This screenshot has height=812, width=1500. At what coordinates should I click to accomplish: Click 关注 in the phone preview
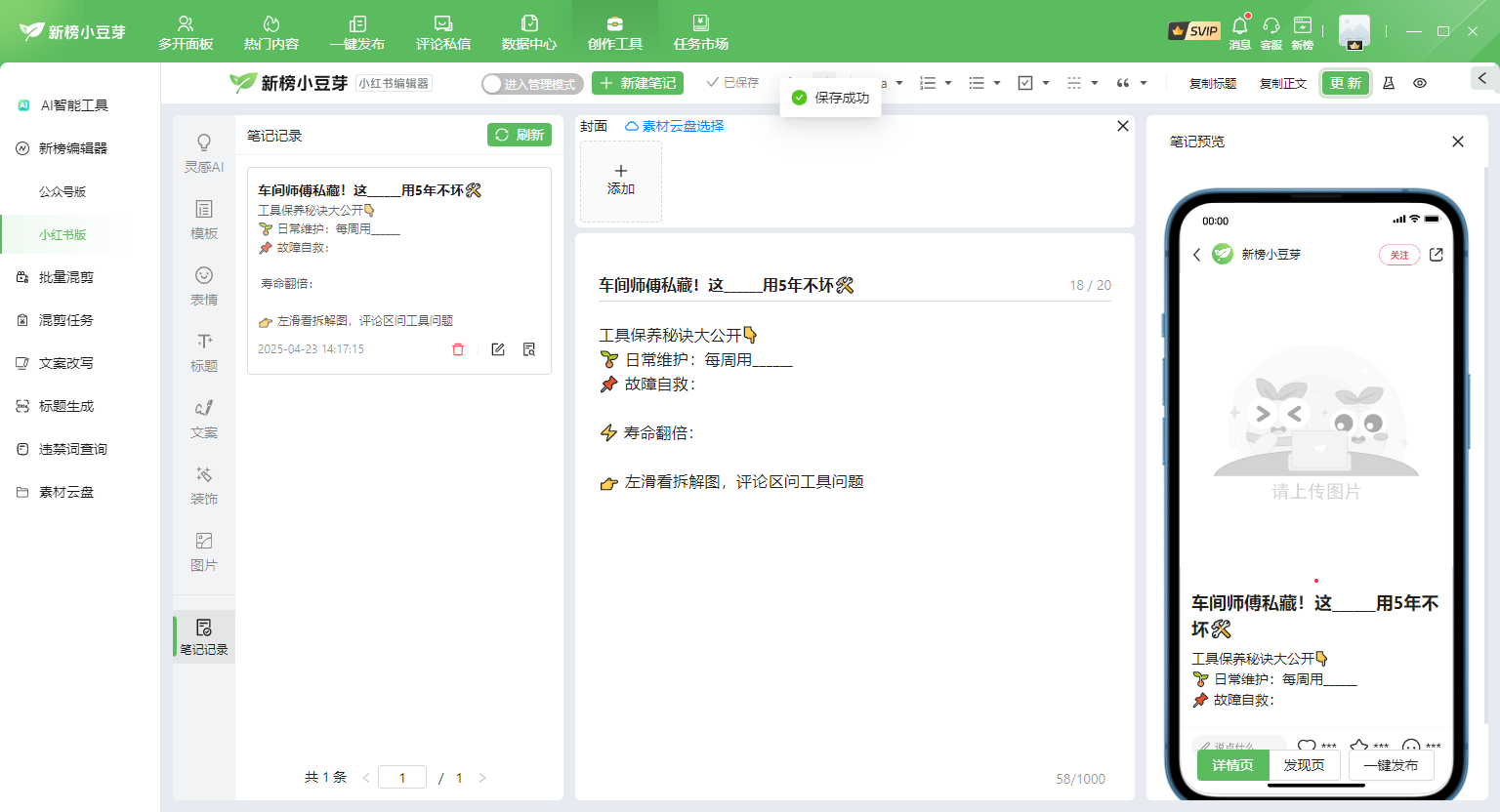(x=1399, y=255)
